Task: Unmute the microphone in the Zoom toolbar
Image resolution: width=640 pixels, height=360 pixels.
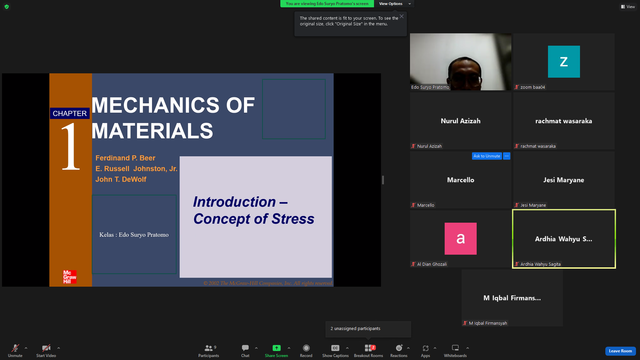Action: point(15,350)
